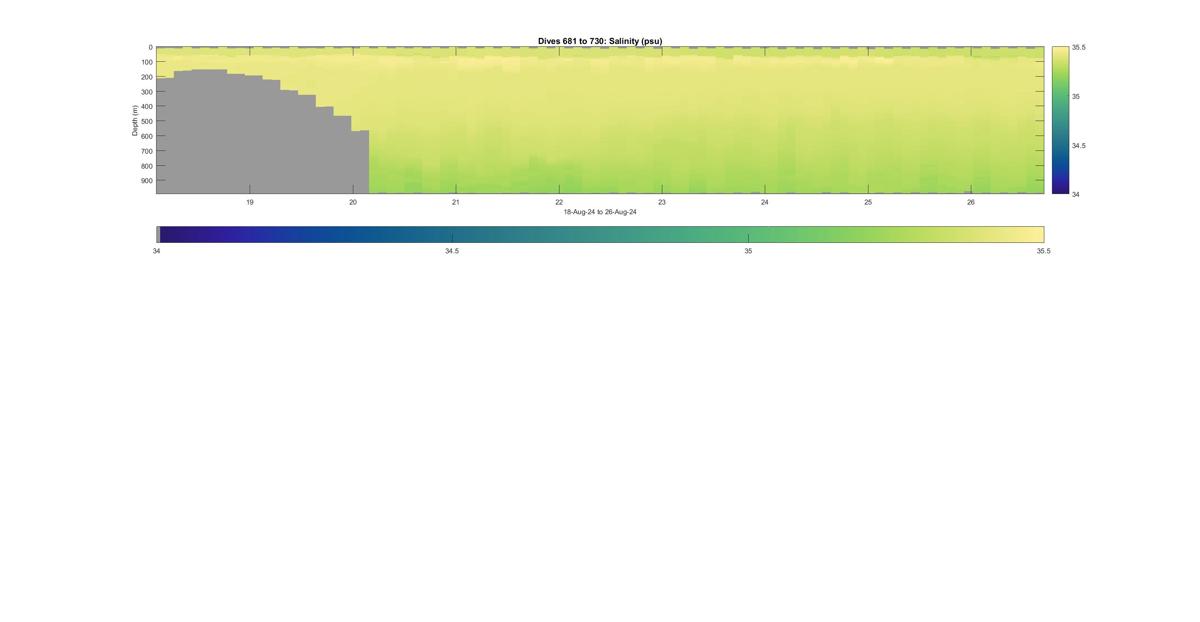Image resolution: width=1200 pixels, height=622 pixels.
Task: Select the depth tick label "900"
Action: pyautogui.click(x=147, y=181)
